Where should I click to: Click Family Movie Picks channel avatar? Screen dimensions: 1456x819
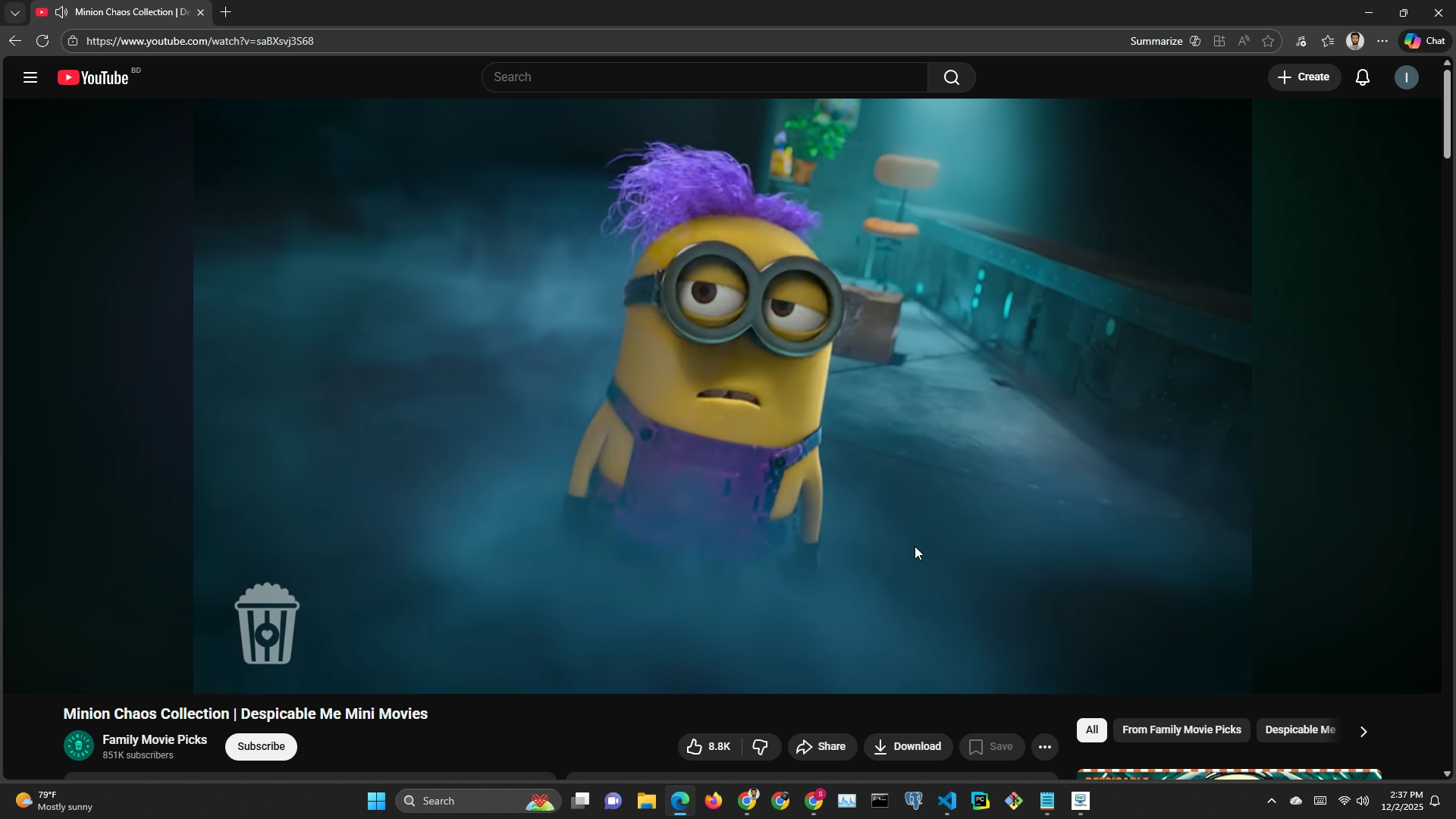point(78,746)
